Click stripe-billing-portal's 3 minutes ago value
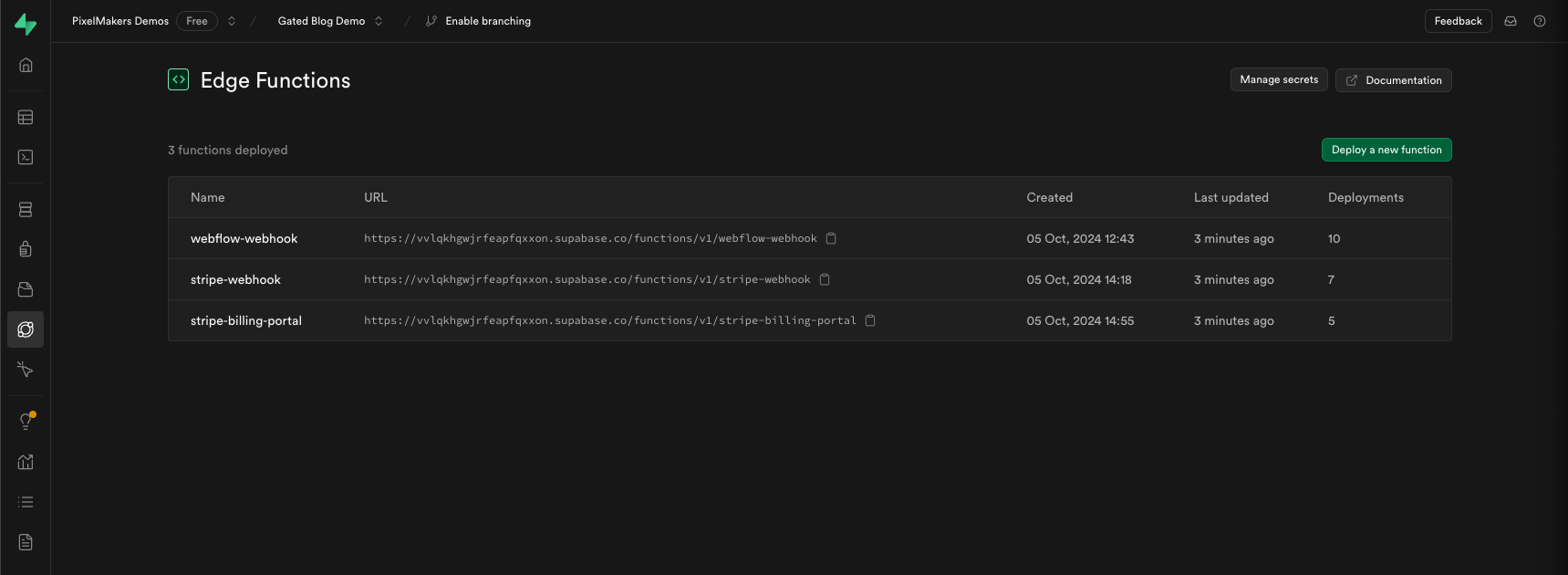 1234,320
